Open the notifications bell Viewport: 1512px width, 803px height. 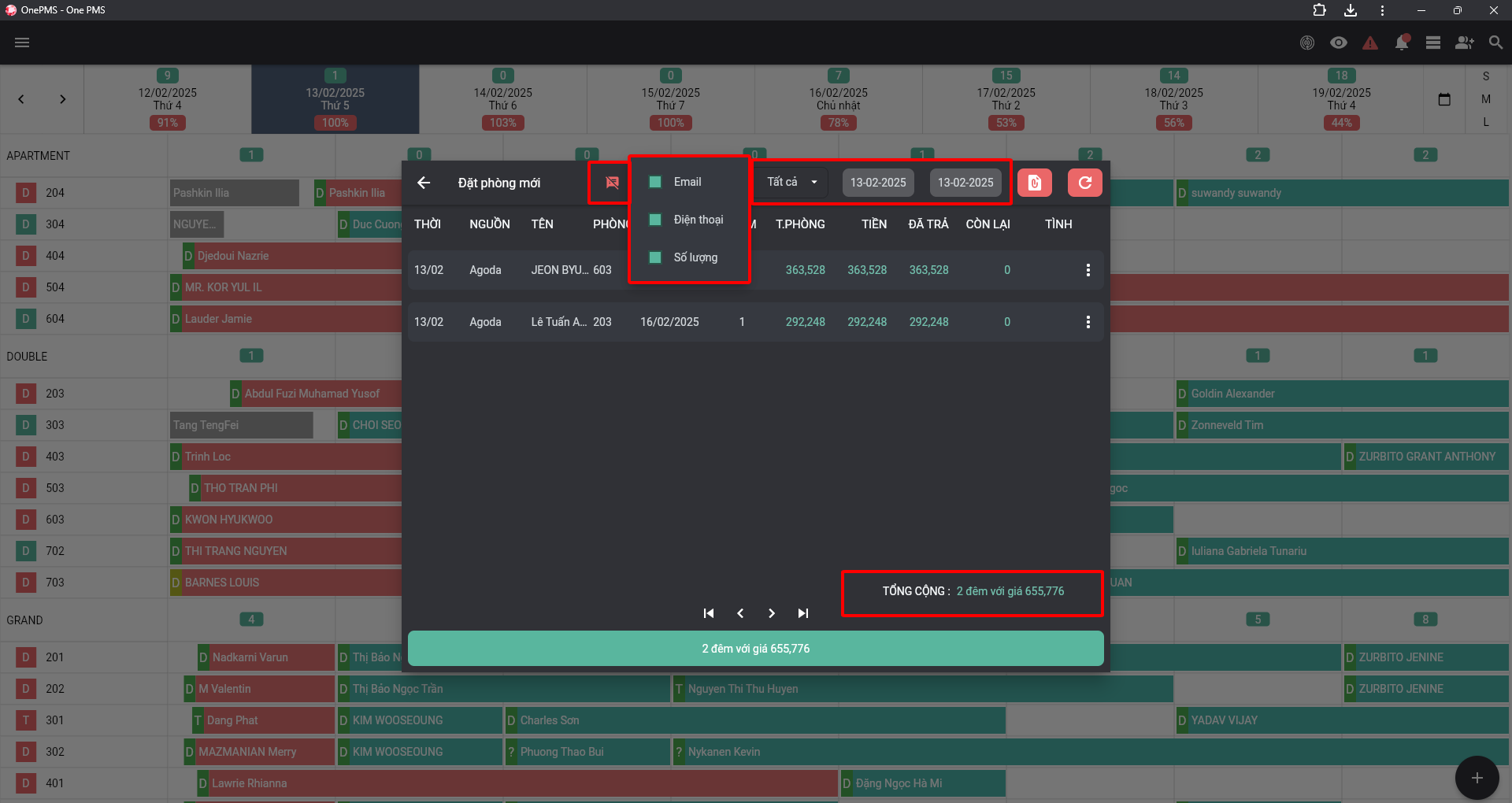click(1402, 43)
